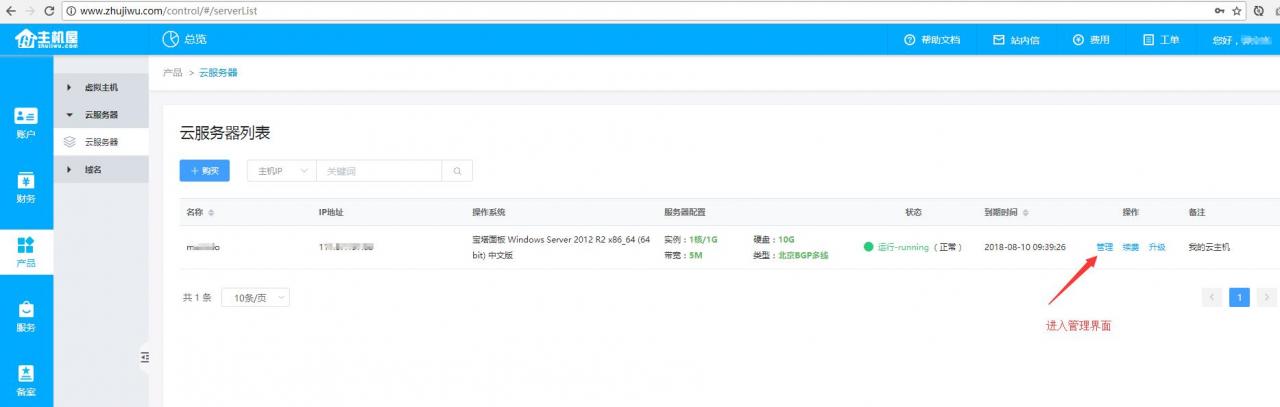Select 服务 in the left sidebar
This screenshot has height=407, width=1280.
point(26,317)
